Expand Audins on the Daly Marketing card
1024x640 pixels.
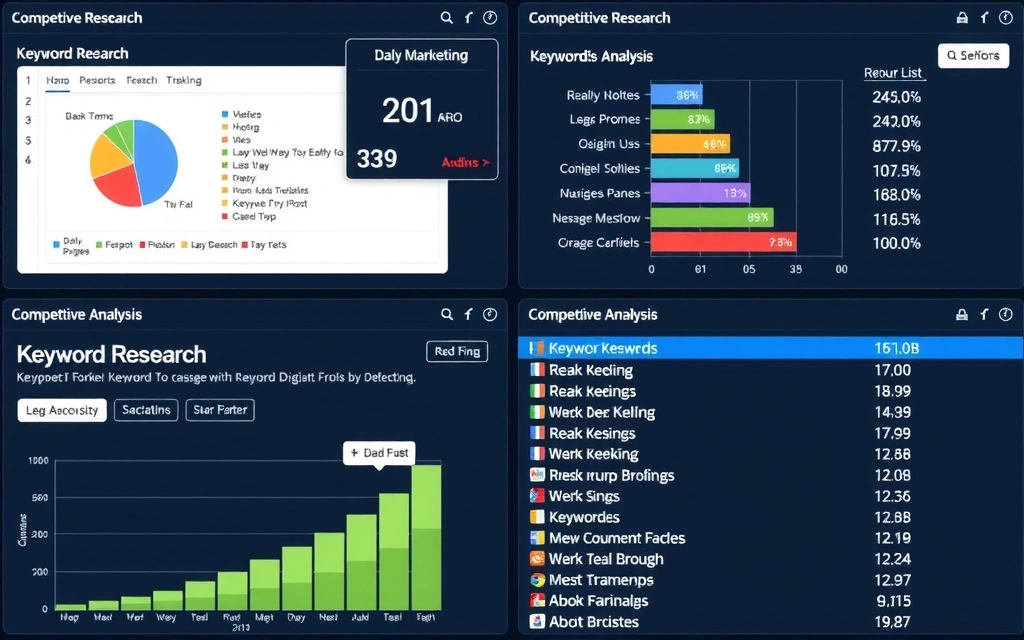click(x=465, y=161)
